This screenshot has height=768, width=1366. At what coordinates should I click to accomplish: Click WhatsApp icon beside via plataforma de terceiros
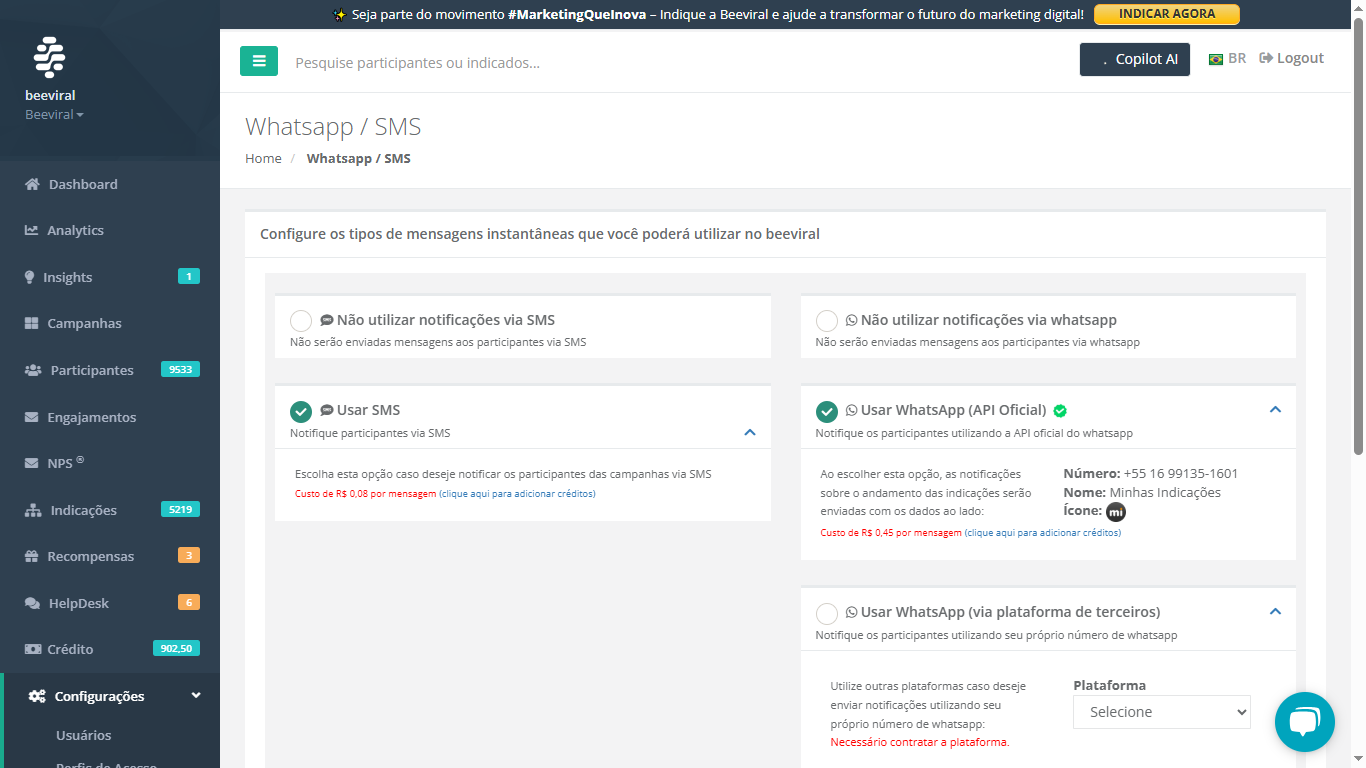pos(852,612)
